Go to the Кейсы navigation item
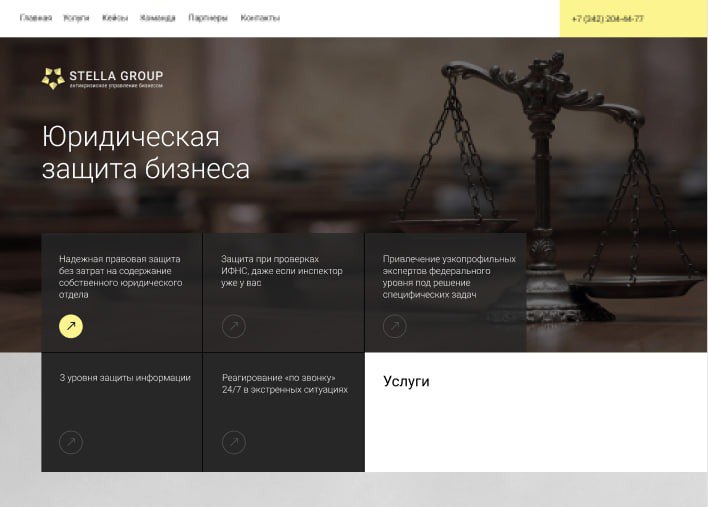708x507 pixels. pyautogui.click(x=115, y=18)
